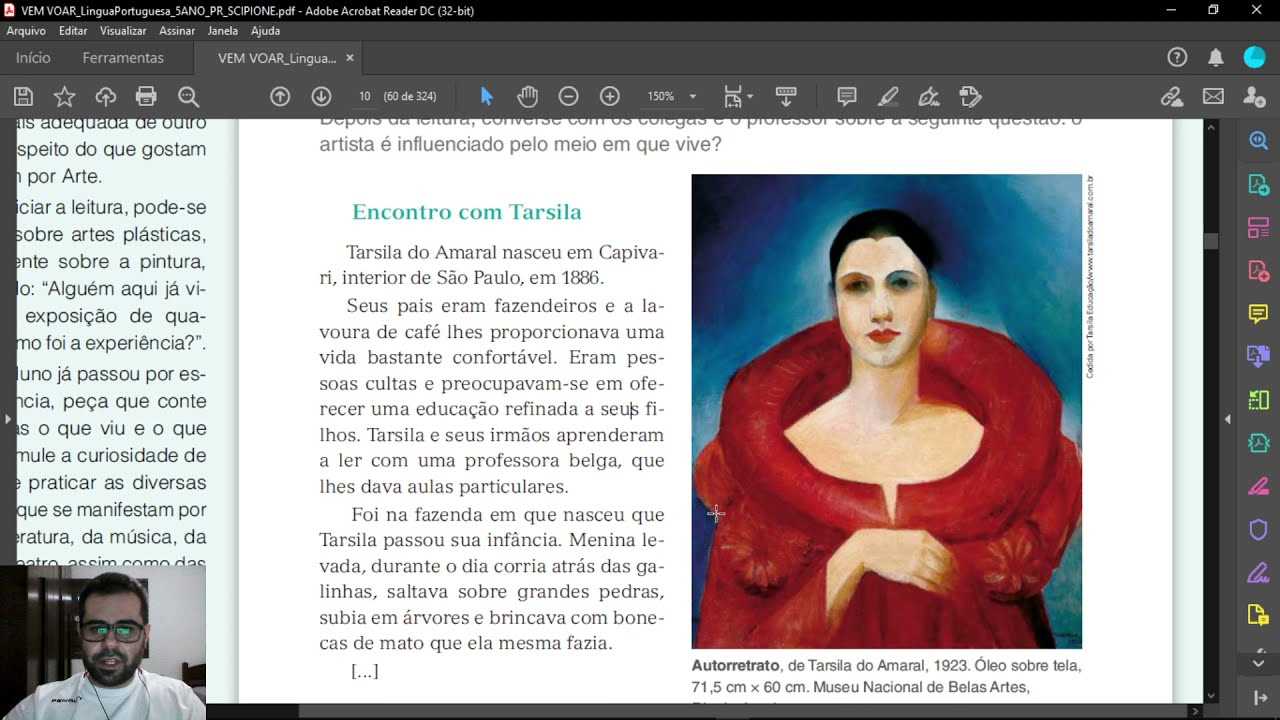Collapse the right tools pane arrow button
1280x720 pixels.
[x=1258, y=698]
